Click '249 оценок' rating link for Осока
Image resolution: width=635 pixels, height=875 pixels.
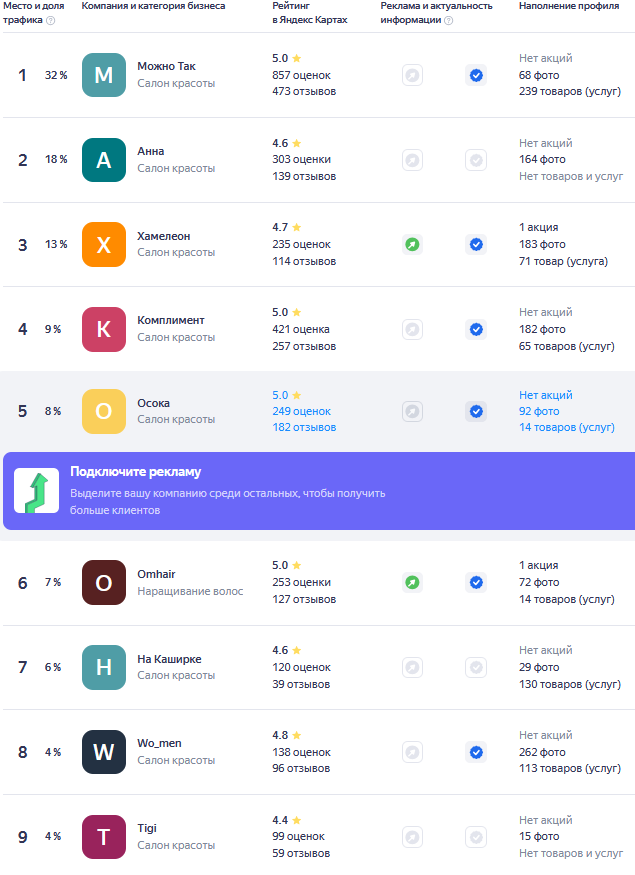(301, 411)
